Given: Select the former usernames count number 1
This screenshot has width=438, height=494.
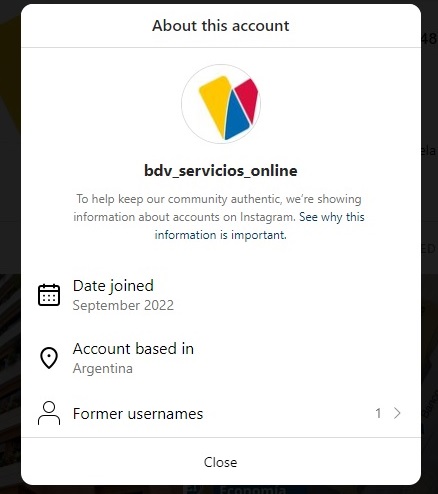Looking at the screenshot, I should (x=378, y=413).
